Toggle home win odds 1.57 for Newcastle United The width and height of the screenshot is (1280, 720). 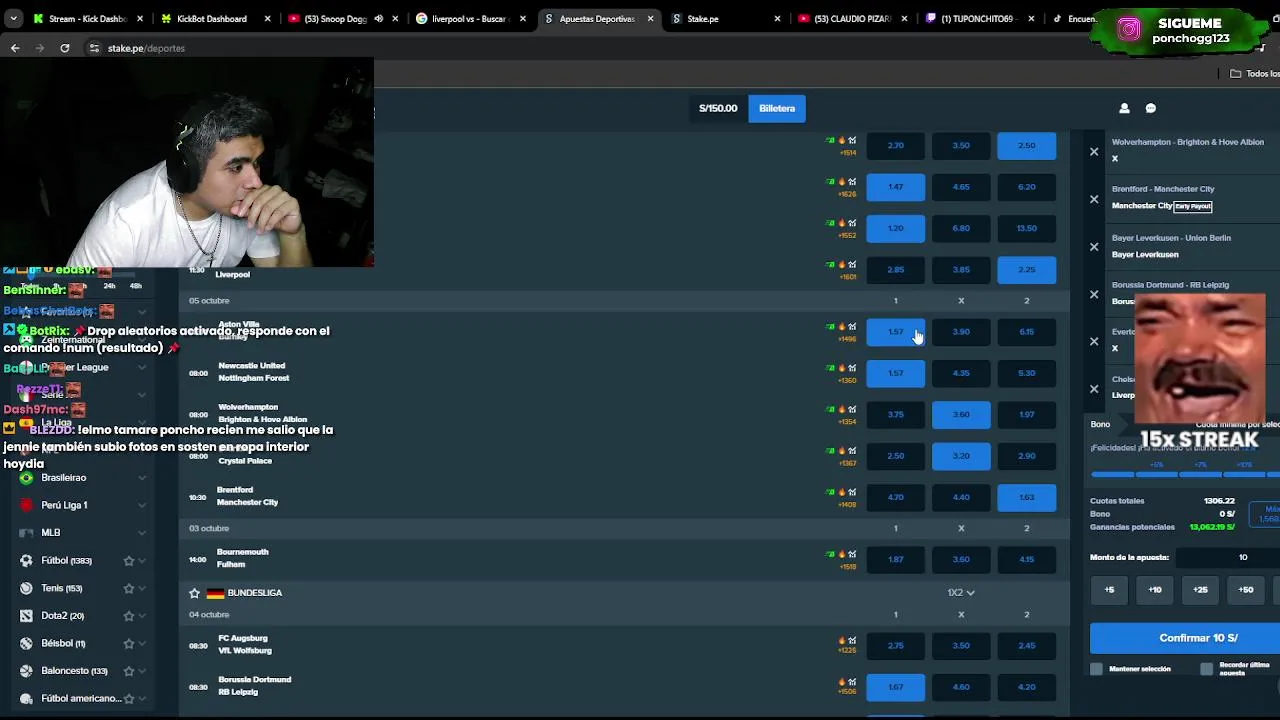click(895, 373)
